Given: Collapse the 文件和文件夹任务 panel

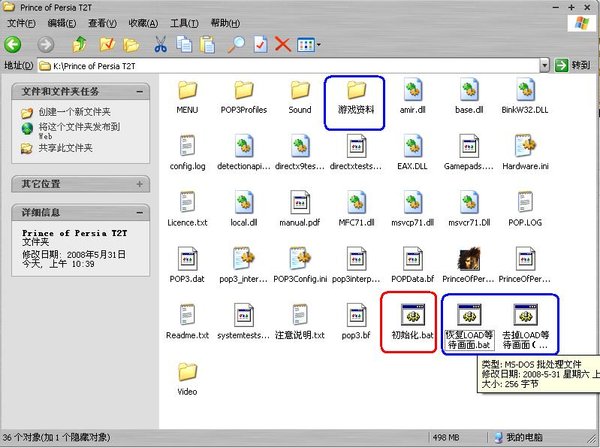Looking at the screenshot, I should click(x=140, y=91).
